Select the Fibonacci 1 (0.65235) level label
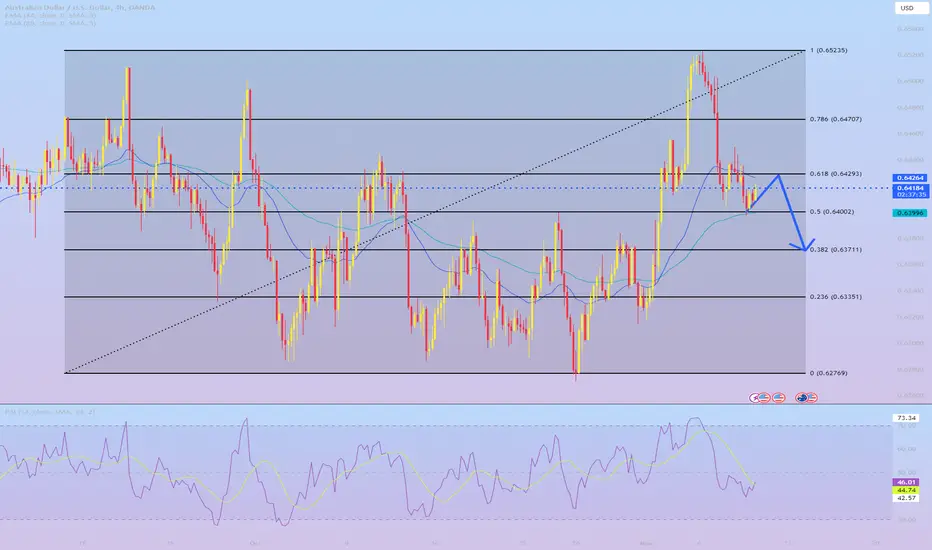This screenshot has height=550, width=932. point(829,51)
